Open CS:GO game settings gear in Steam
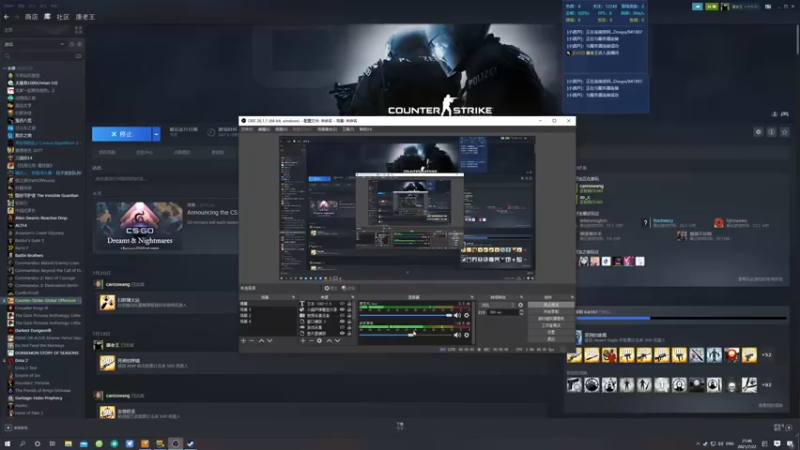 758,132
